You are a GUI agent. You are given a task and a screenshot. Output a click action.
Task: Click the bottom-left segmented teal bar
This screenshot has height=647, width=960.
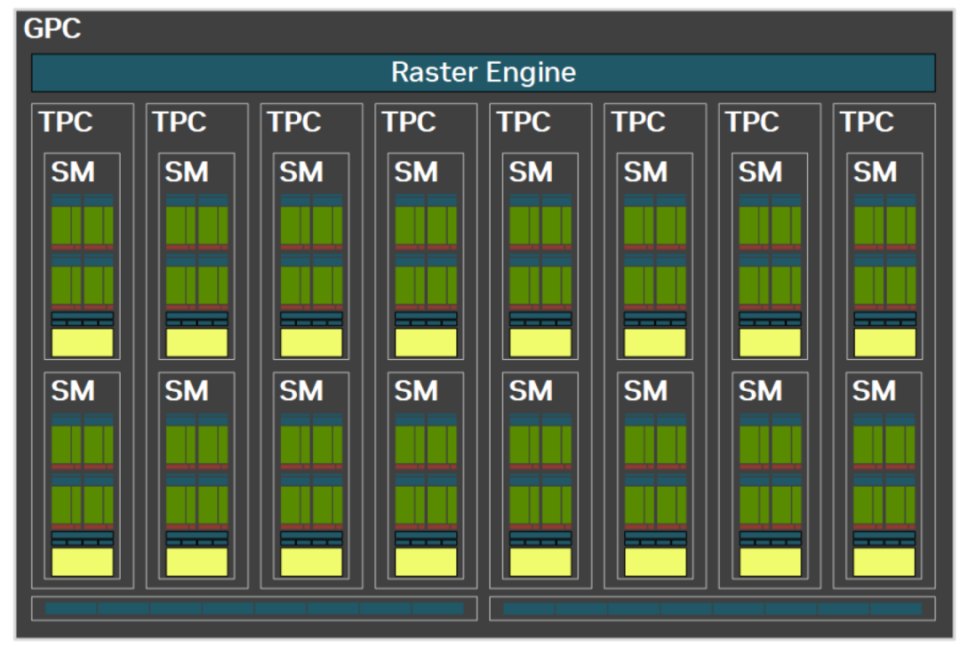coord(254,608)
